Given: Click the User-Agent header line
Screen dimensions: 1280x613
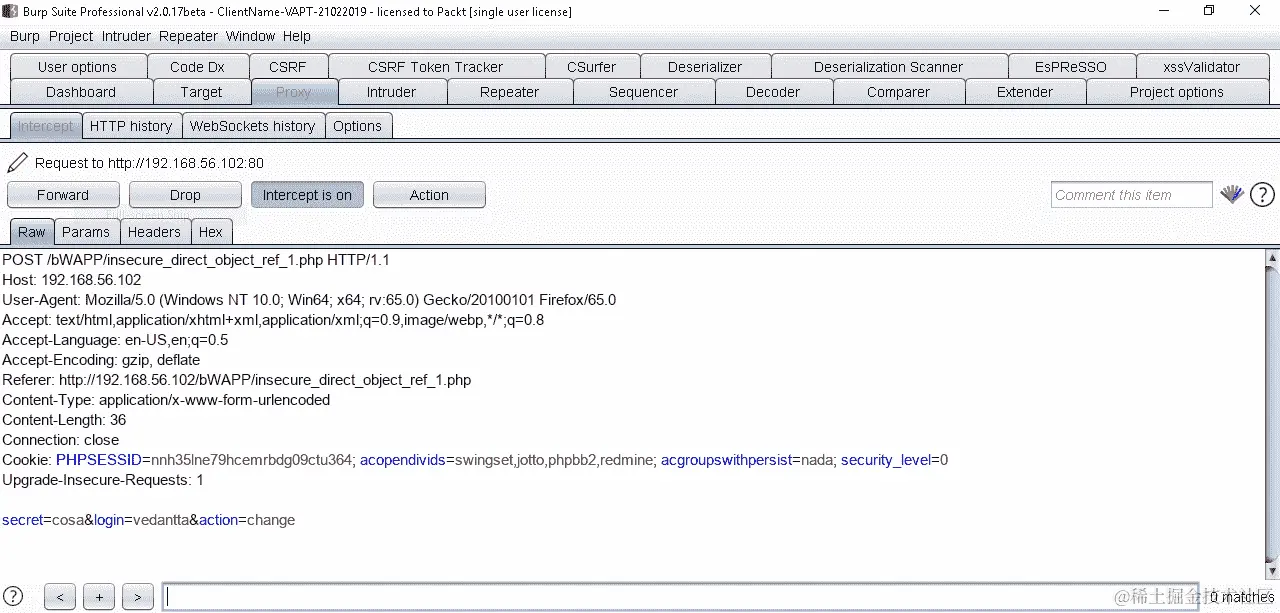Looking at the screenshot, I should [x=309, y=300].
